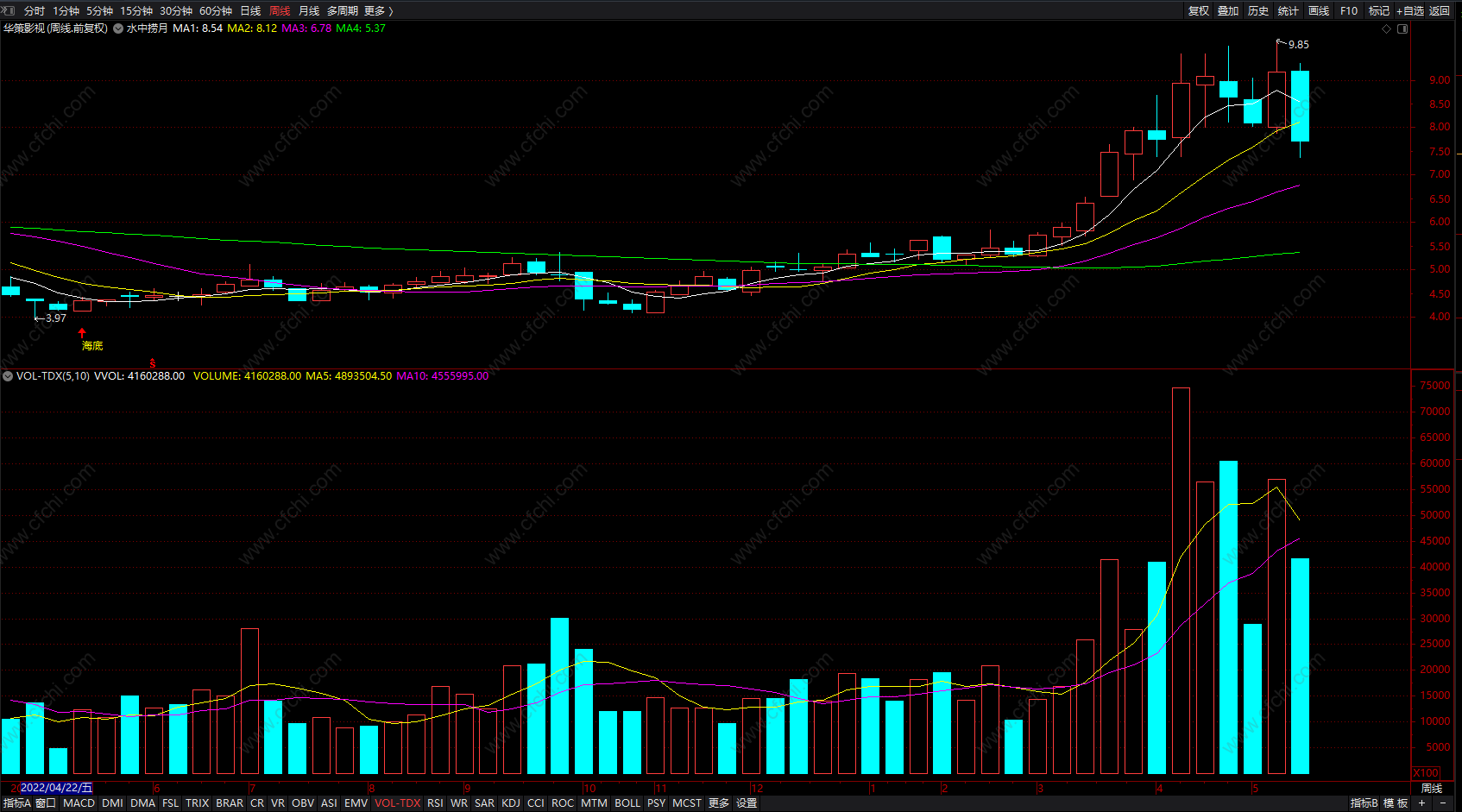Switch indicator to MCST
This screenshot has width=1462, height=812.
click(x=687, y=803)
